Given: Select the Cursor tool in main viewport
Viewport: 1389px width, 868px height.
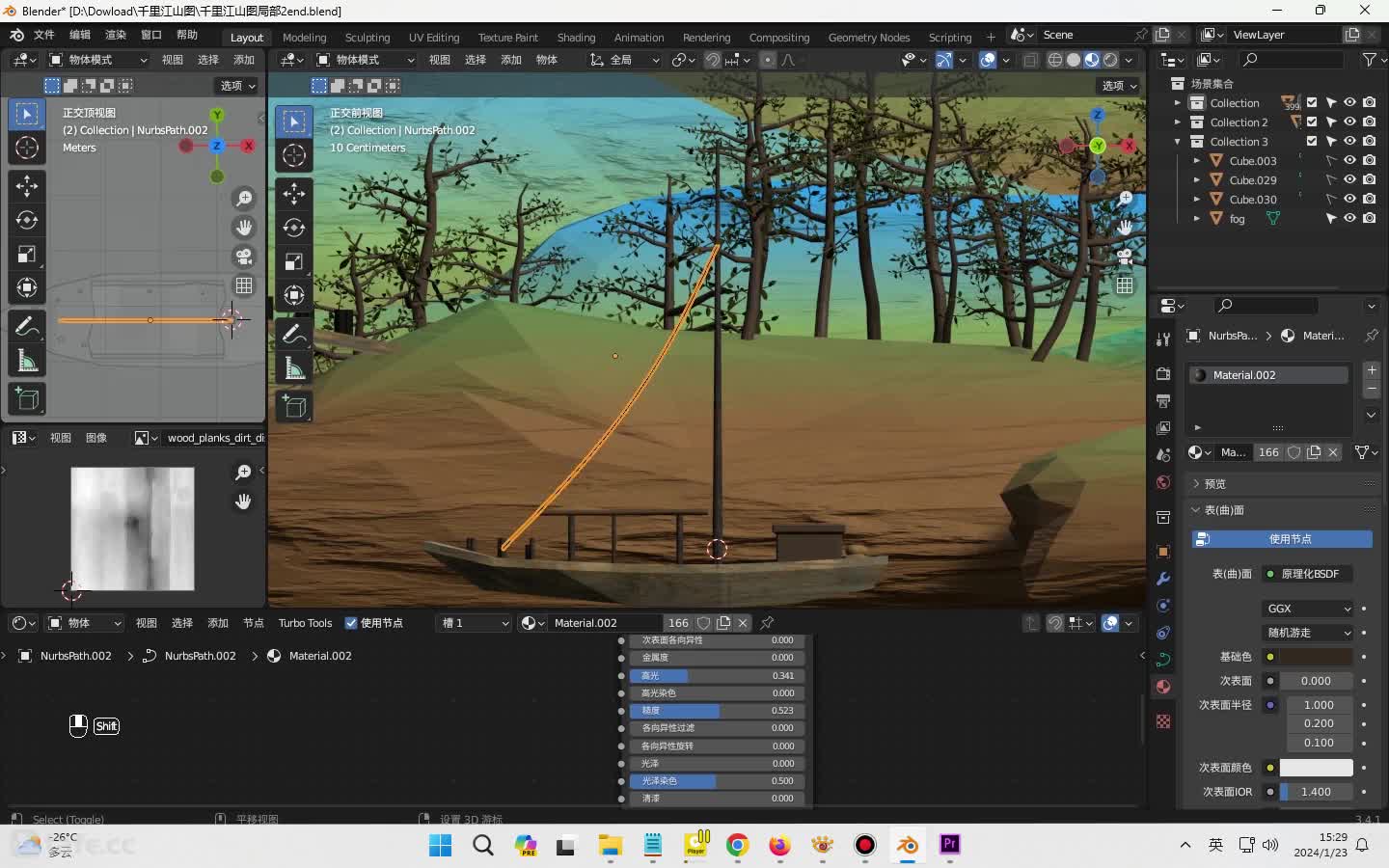Looking at the screenshot, I should 294,155.
